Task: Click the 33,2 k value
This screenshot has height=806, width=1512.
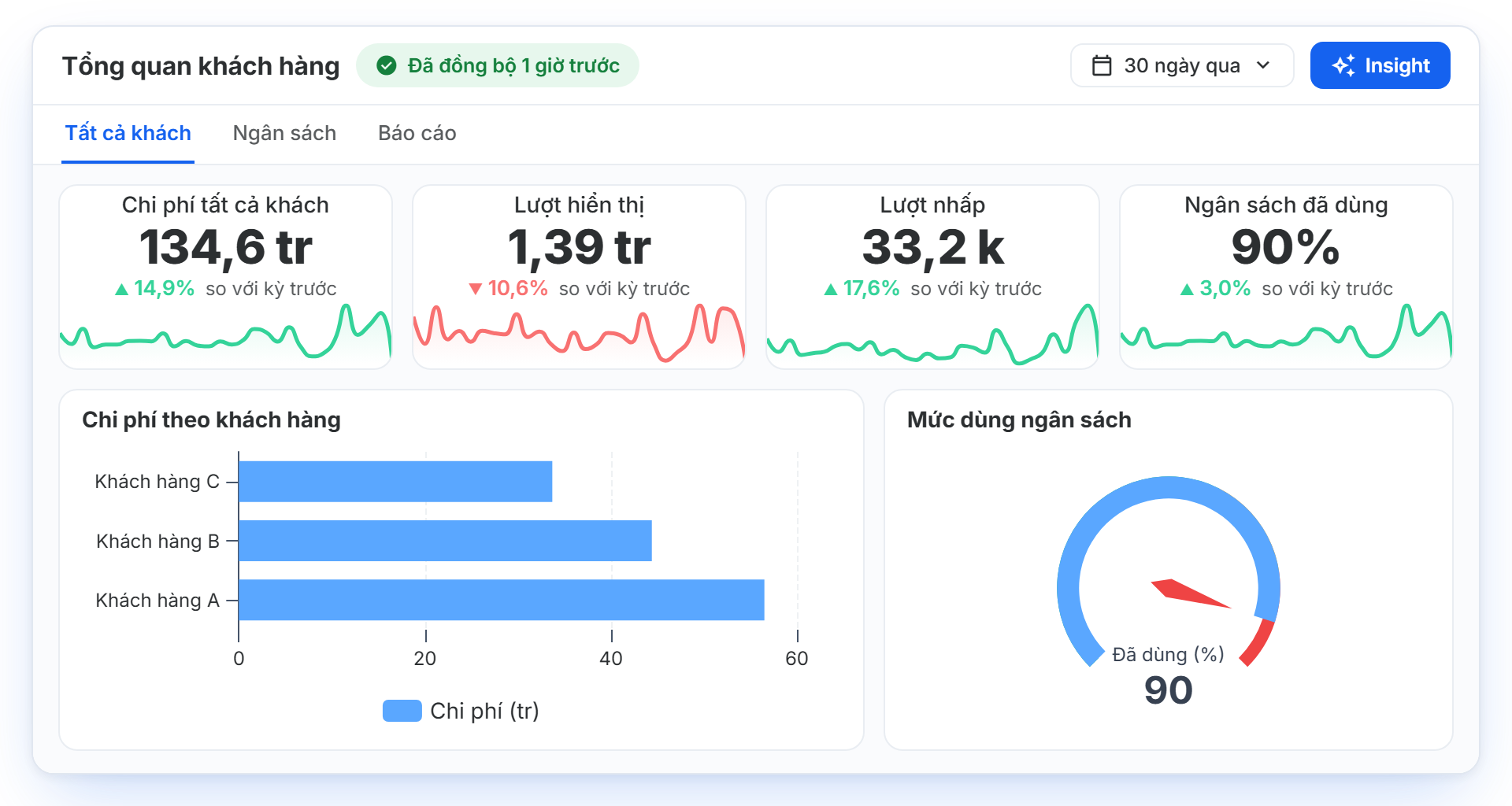Action: (933, 247)
